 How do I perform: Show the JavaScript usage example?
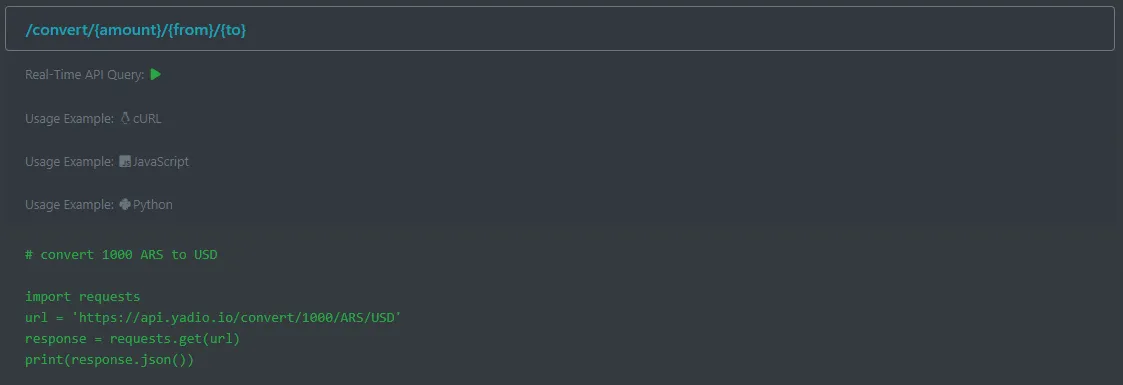pos(161,162)
